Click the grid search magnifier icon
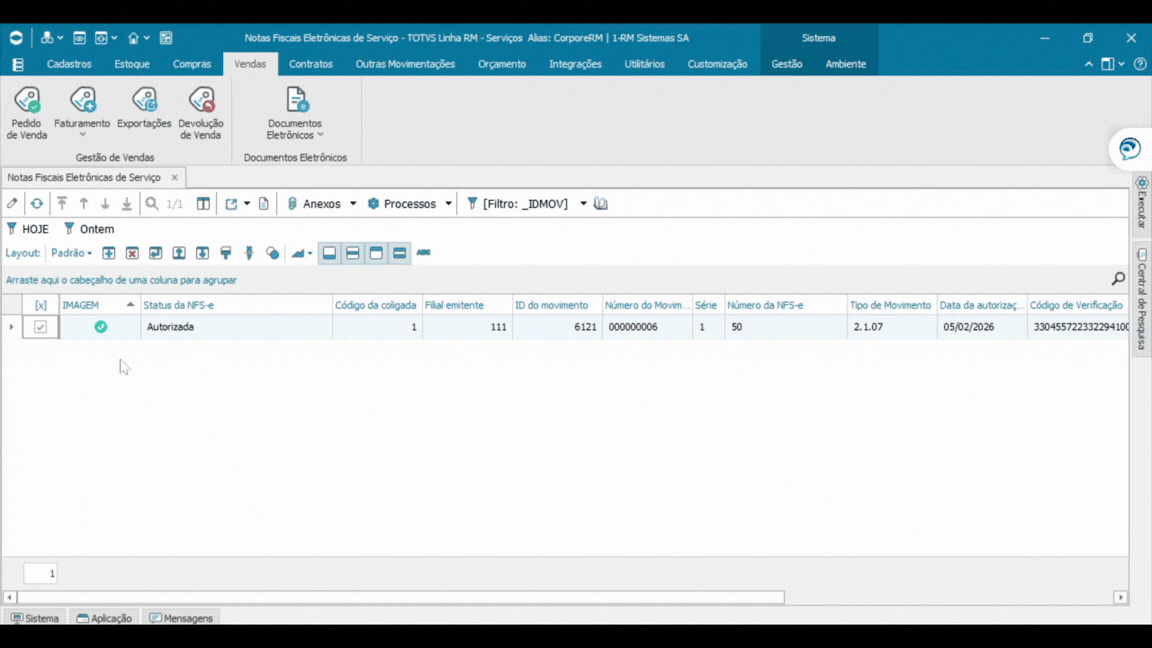The image size is (1152, 648). pos(1118,278)
